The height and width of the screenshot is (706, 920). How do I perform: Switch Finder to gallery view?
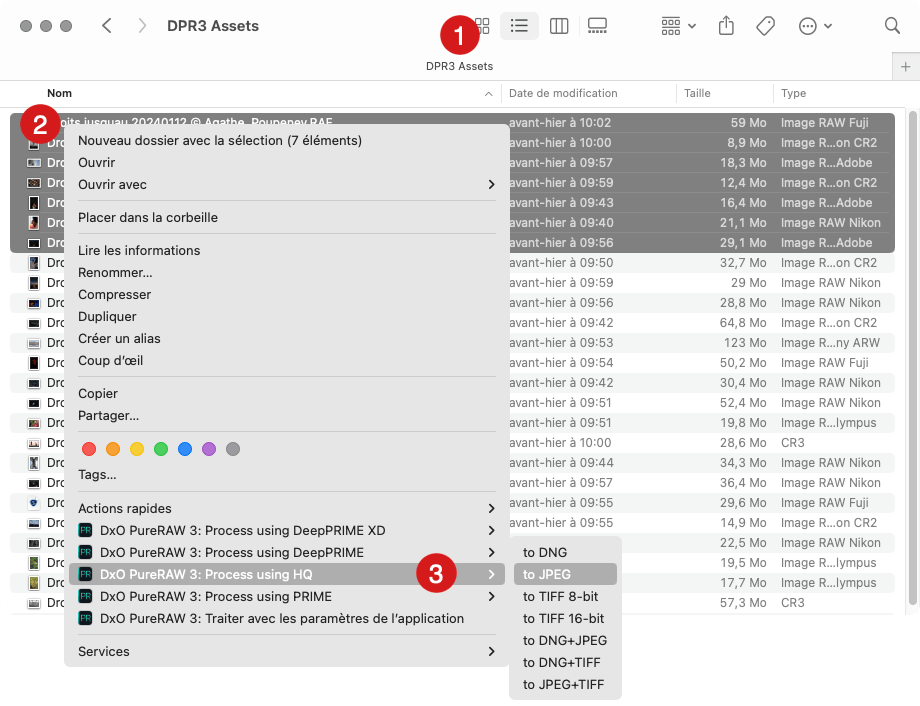597,26
